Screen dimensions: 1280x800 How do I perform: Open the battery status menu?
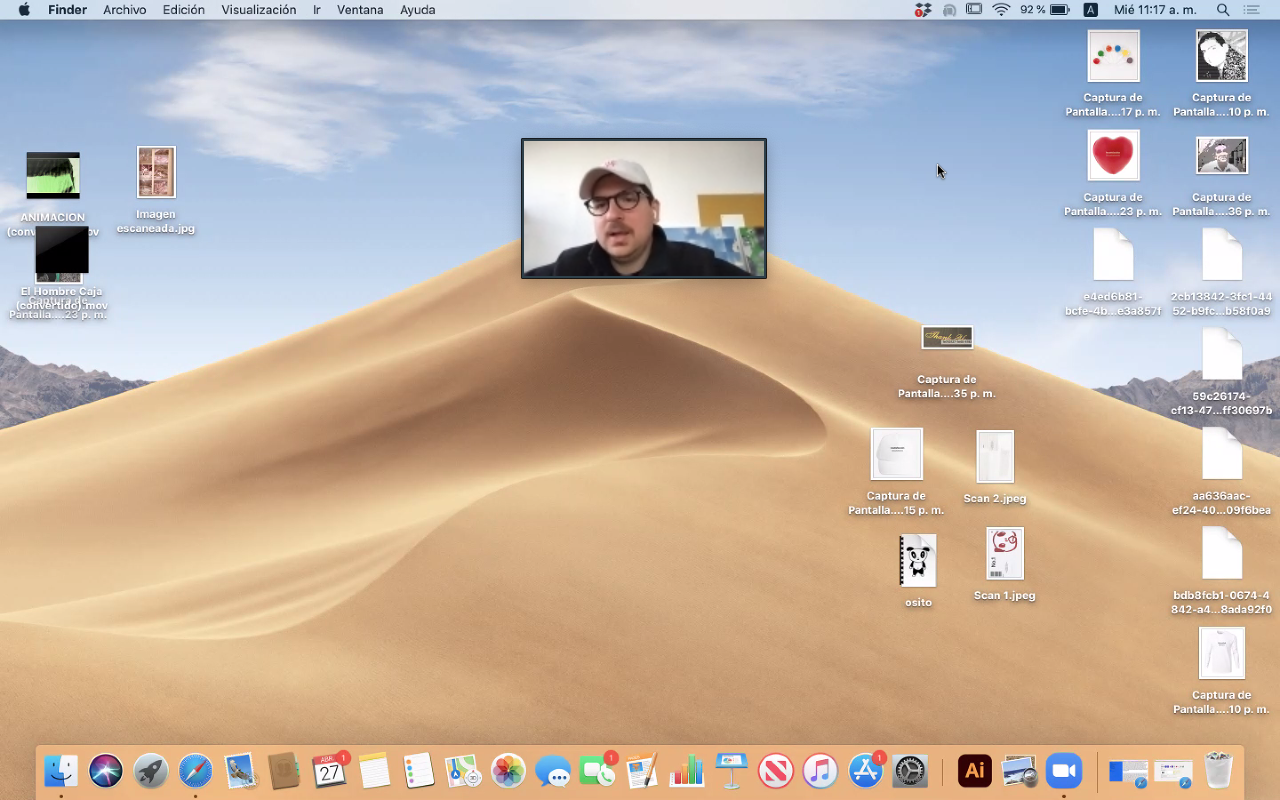pyautogui.click(x=1060, y=10)
